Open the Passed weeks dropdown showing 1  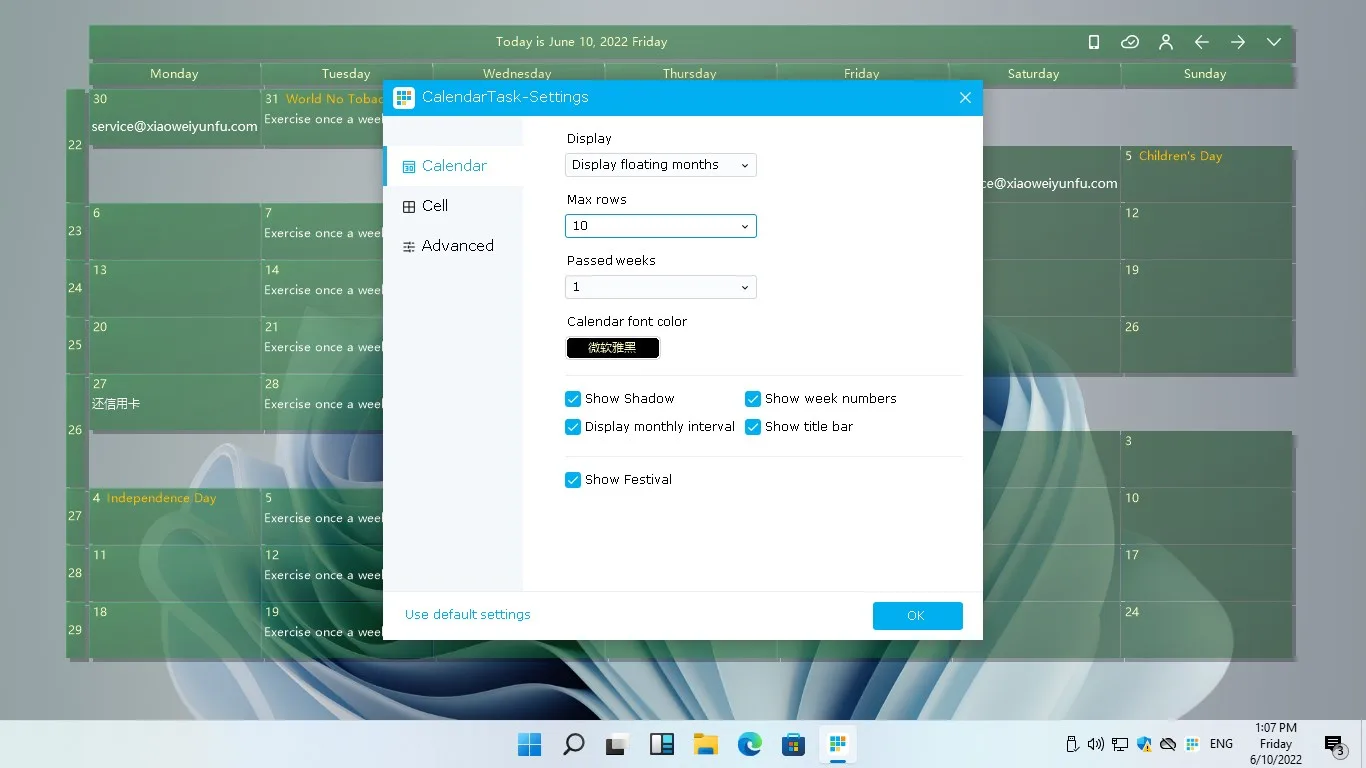tap(661, 287)
